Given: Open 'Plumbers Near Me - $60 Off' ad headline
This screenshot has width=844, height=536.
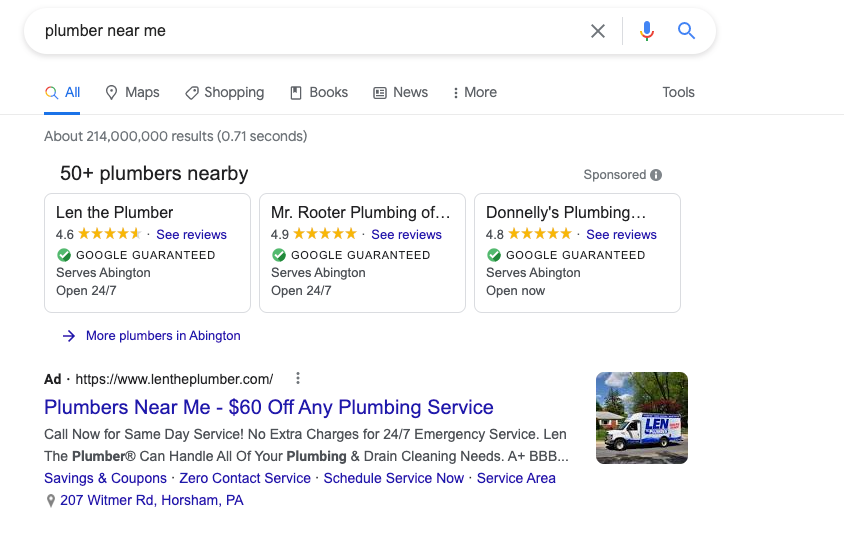Looking at the screenshot, I should 269,407.
